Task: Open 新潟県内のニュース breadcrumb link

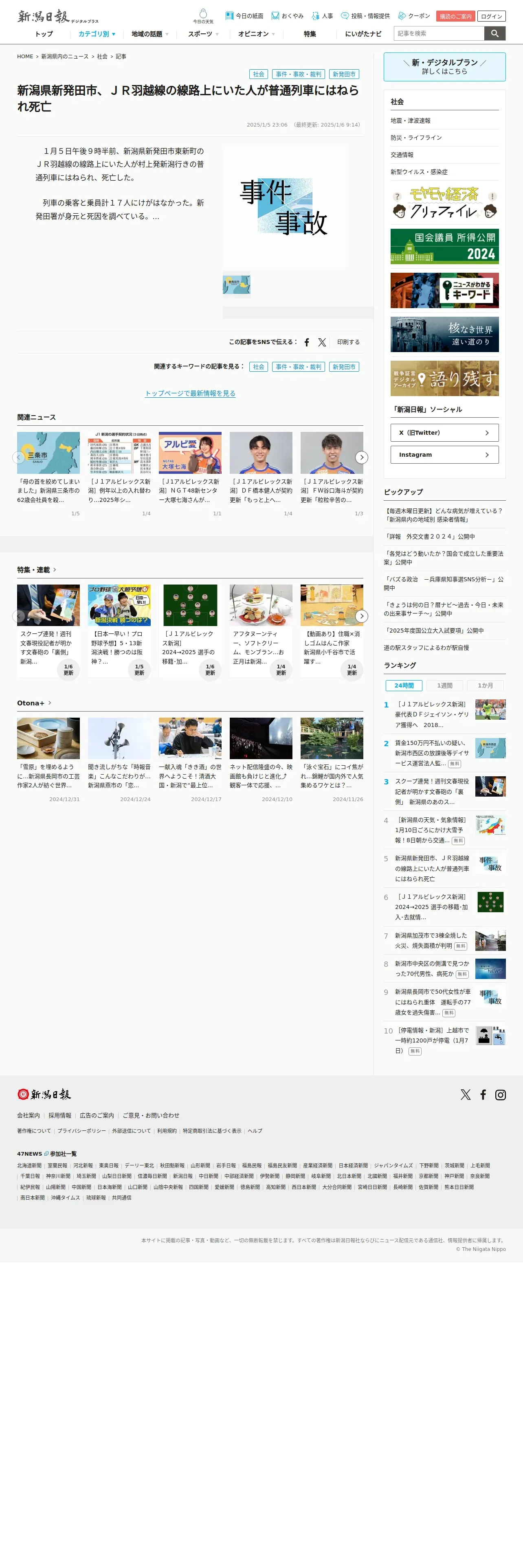Action: pos(64,57)
